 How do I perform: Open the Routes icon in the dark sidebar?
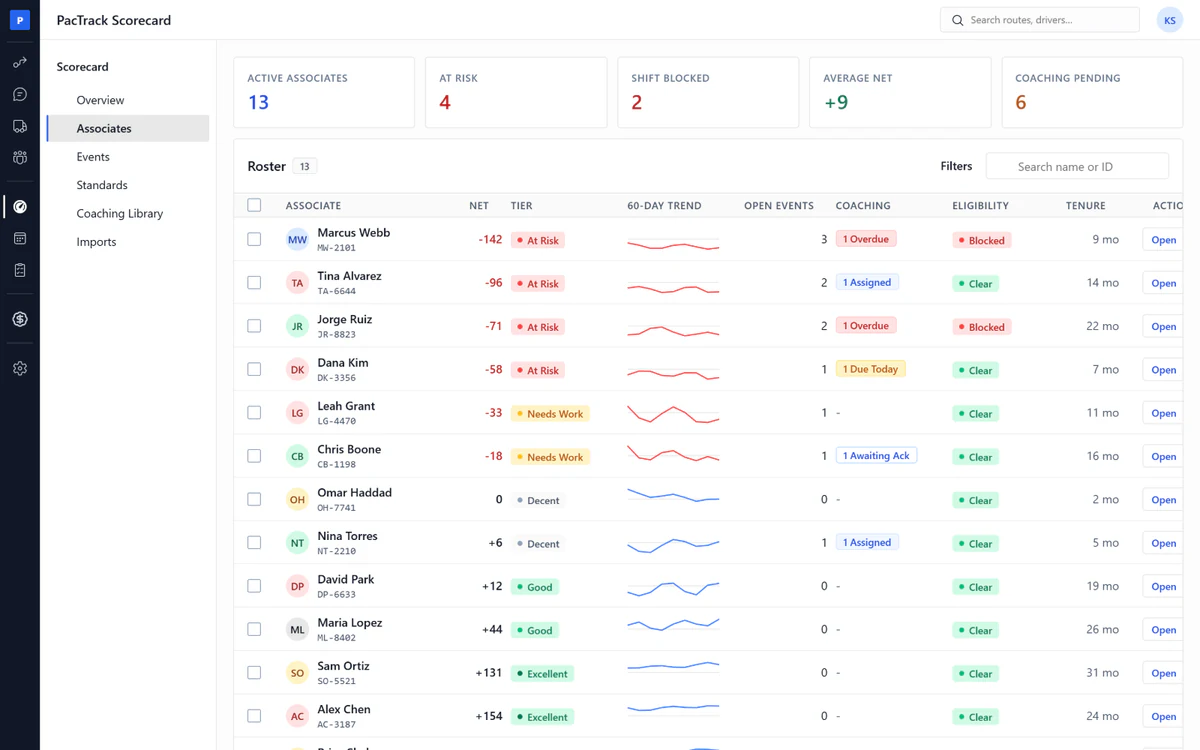pos(20,63)
